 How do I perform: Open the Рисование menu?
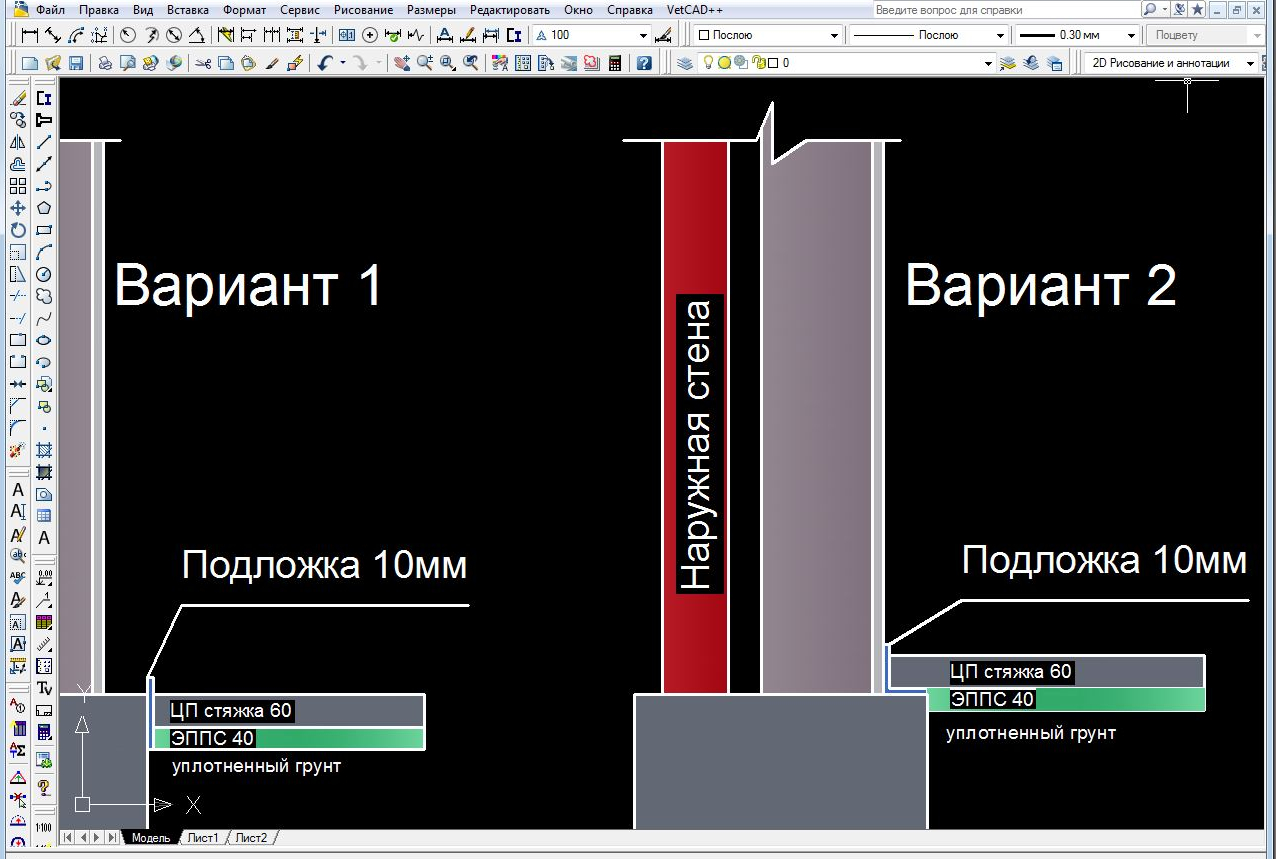pos(364,9)
